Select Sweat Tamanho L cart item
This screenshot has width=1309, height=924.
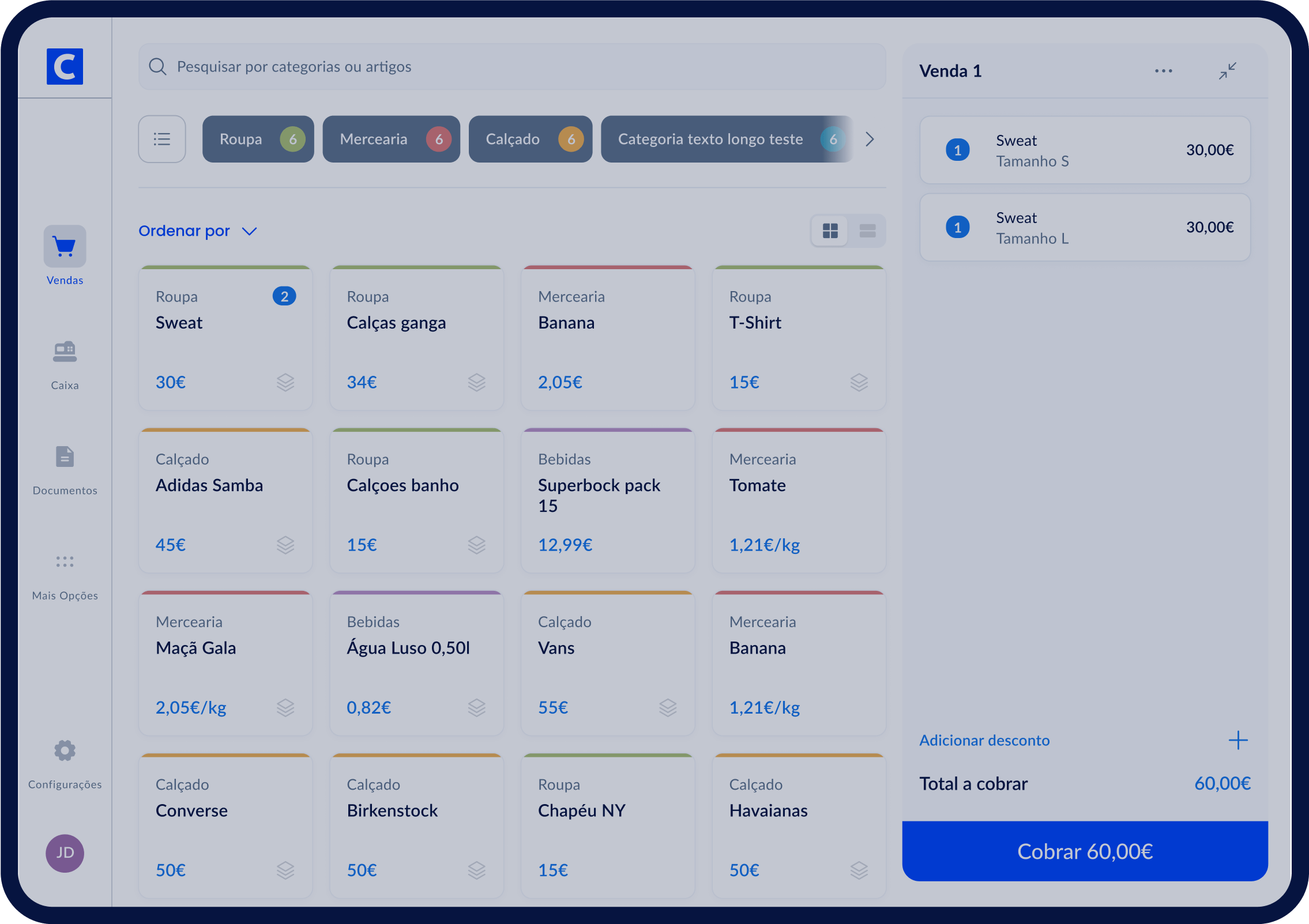click(x=1085, y=228)
